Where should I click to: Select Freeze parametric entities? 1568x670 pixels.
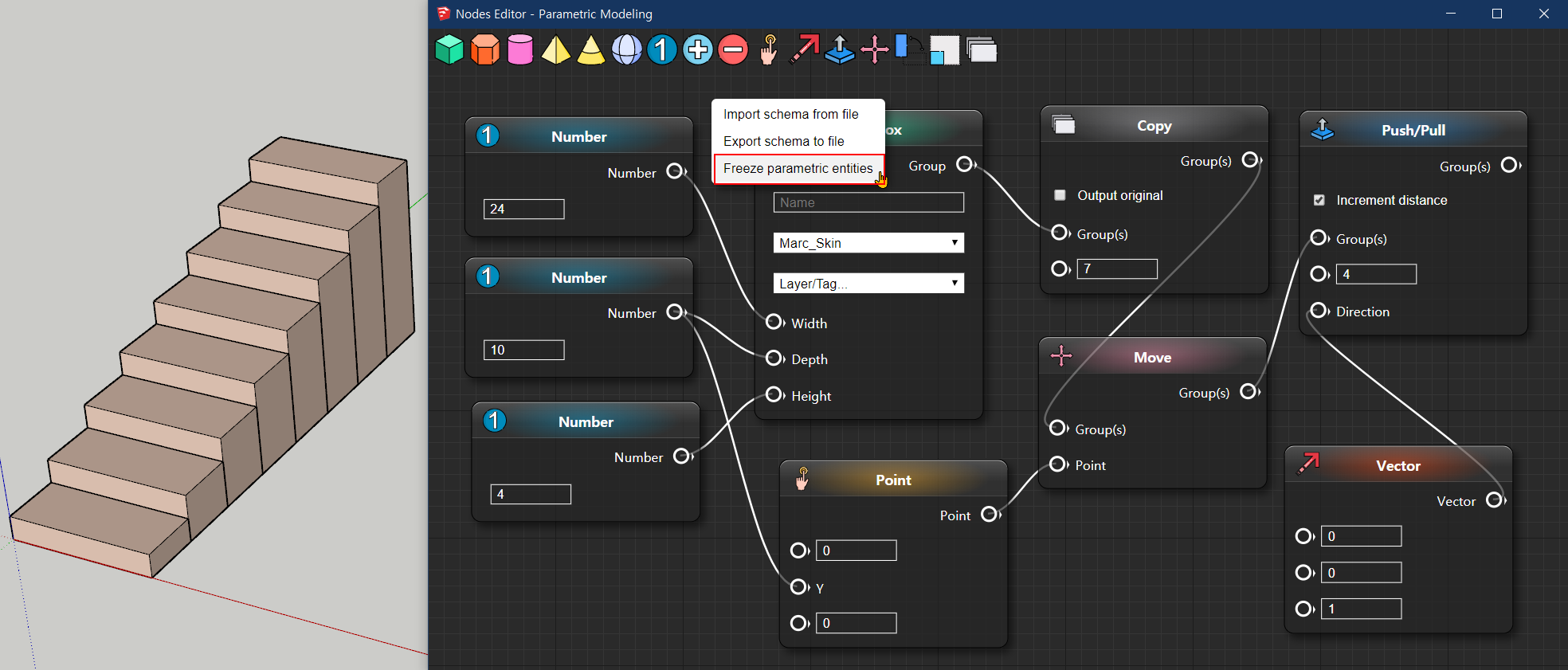coord(798,169)
